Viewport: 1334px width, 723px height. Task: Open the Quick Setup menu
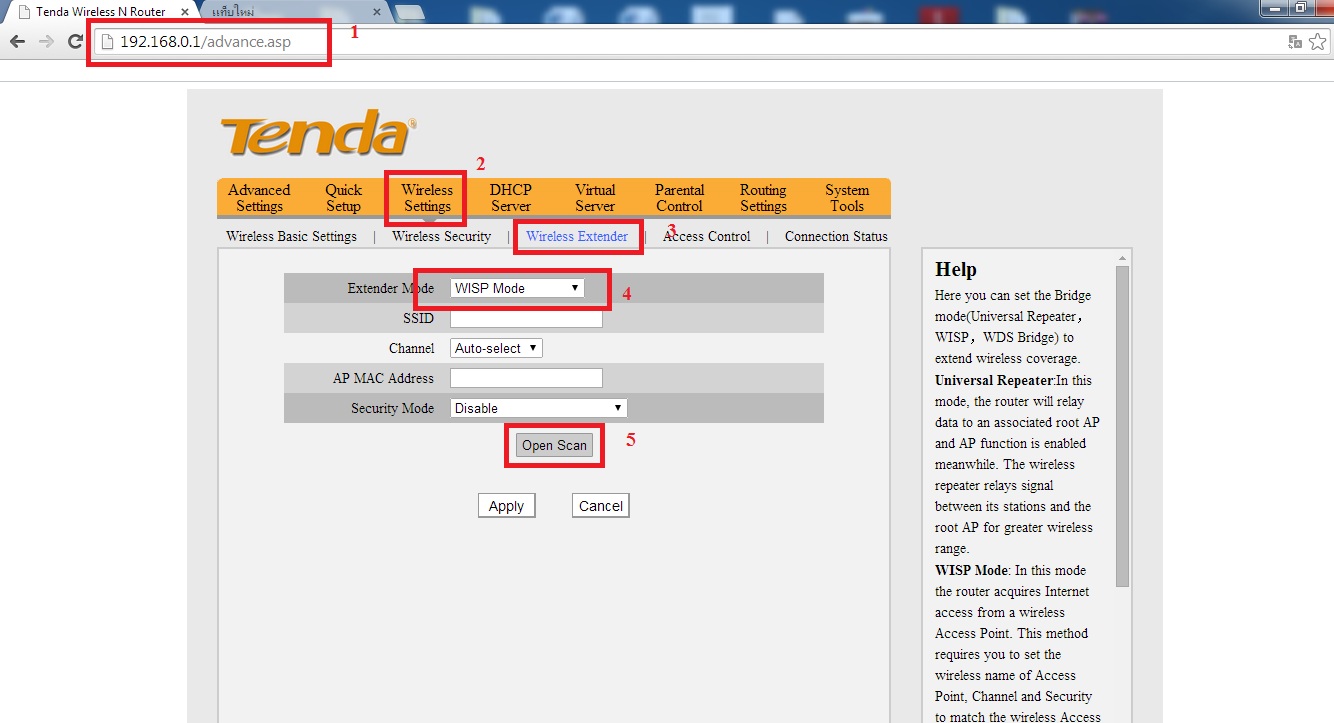(343, 198)
